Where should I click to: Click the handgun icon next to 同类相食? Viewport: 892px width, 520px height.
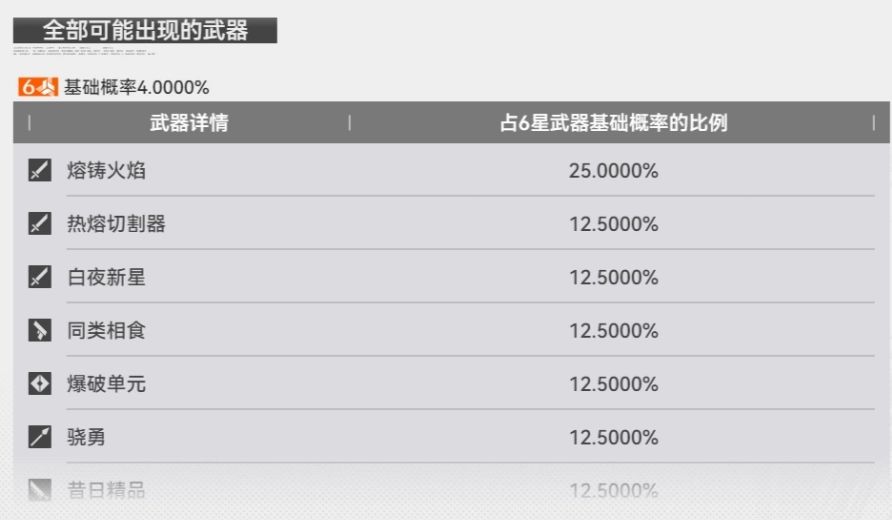click(39, 330)
